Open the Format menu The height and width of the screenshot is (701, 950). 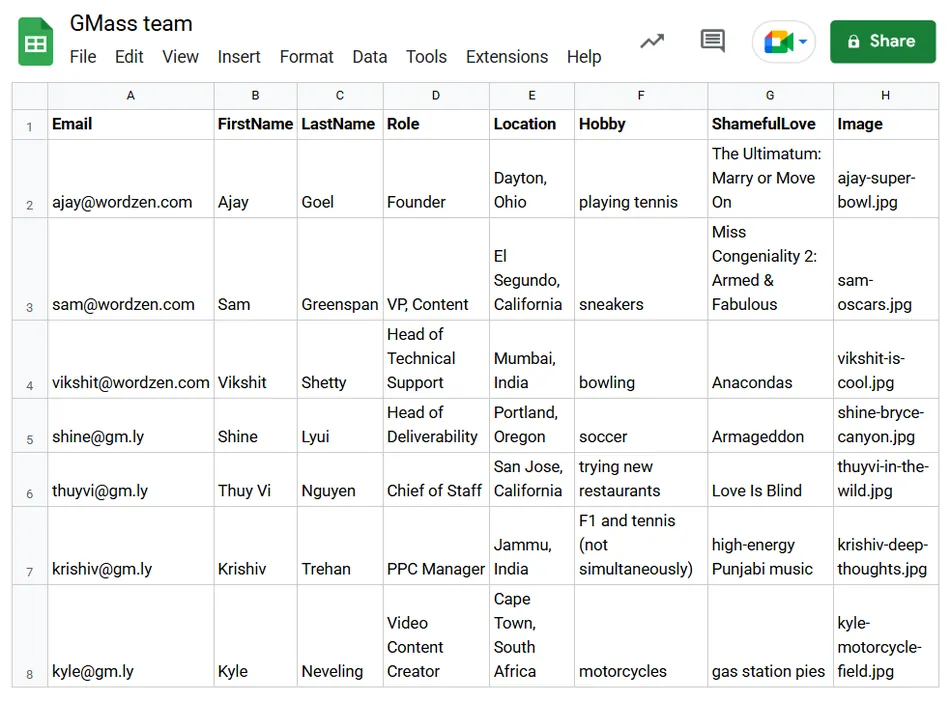tap(307, 57)
